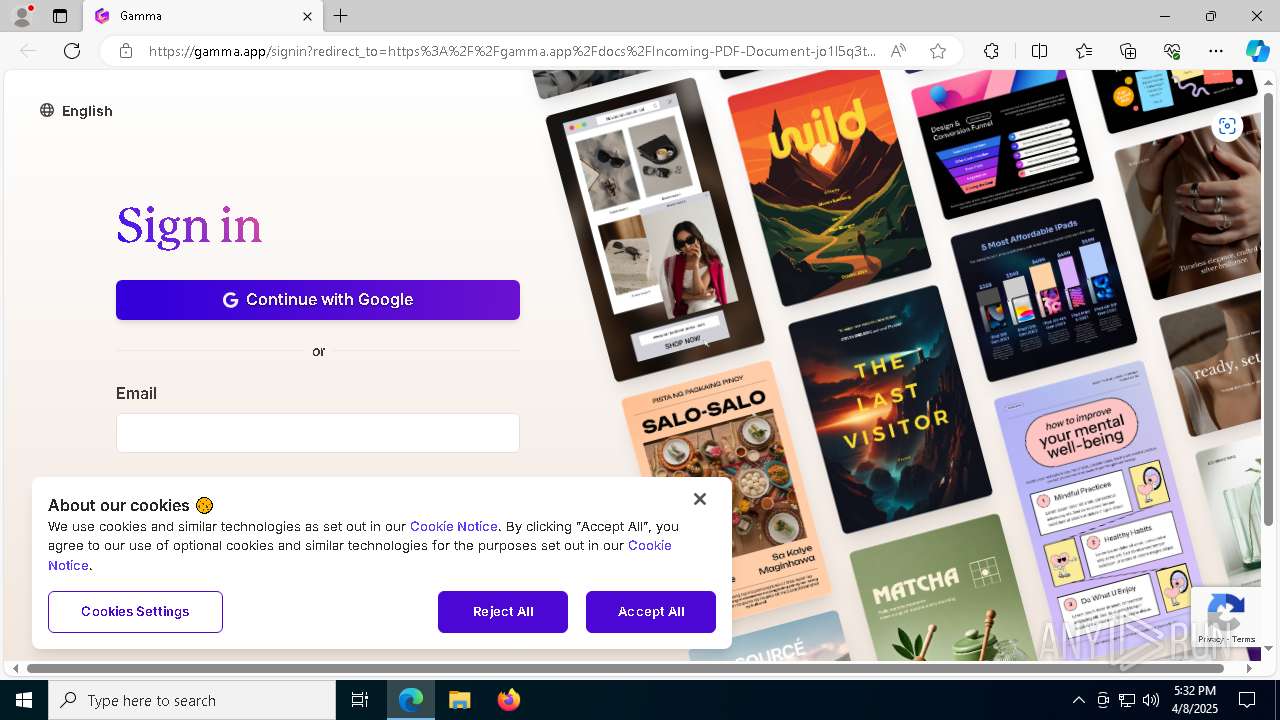The width and height of the screenshot is (1280, 720).
Task: Open Browser essentials icon
Action: (x=1172, y=51)
